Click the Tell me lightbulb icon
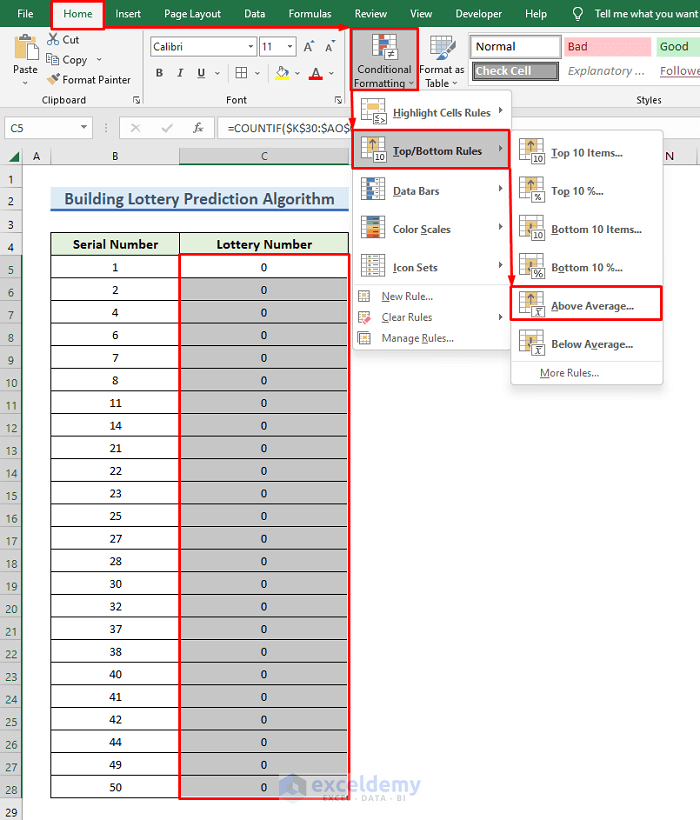Viewport: 700px width, 820px height. coord(578,14)
